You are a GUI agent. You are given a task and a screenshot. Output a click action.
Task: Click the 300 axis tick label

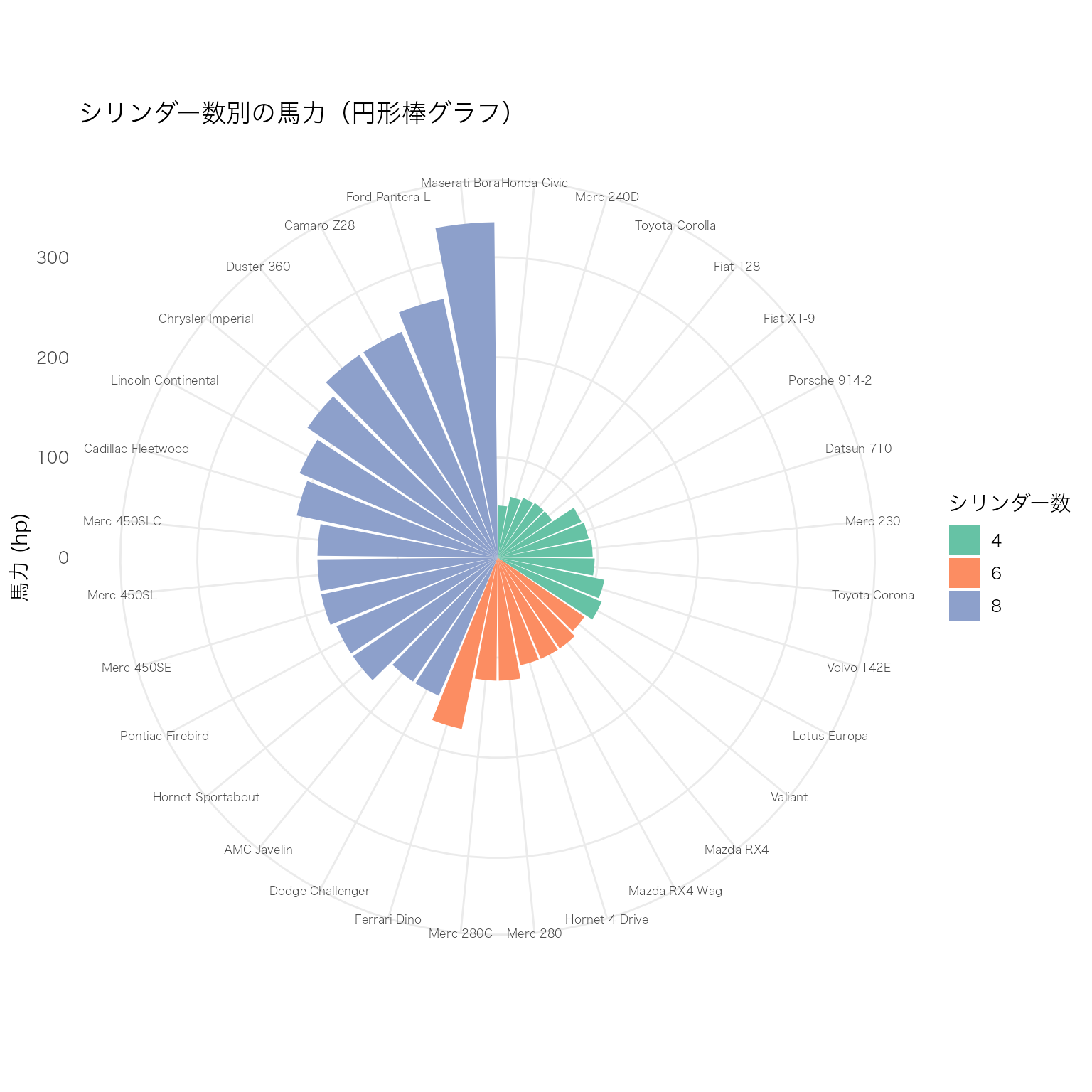(53, 257)
